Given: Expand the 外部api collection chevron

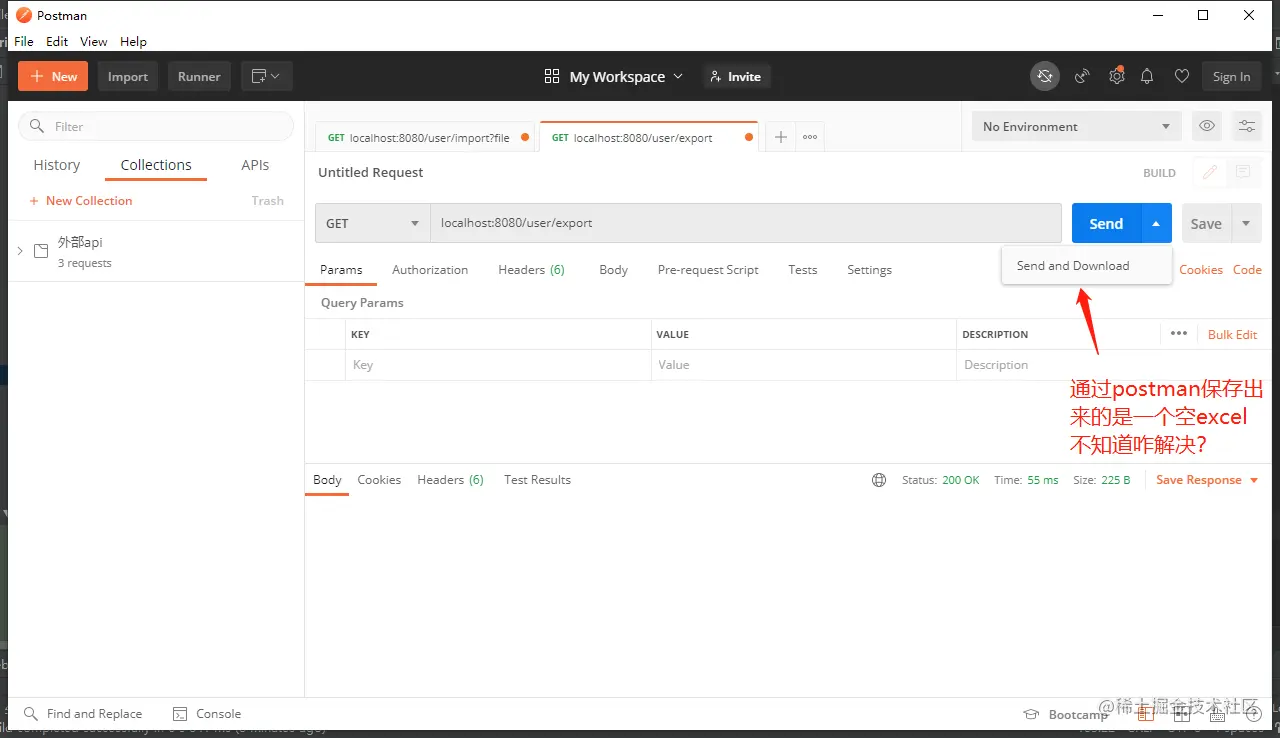Looking at the screenshot, I should pyautogui.click(x=20, y=250).
